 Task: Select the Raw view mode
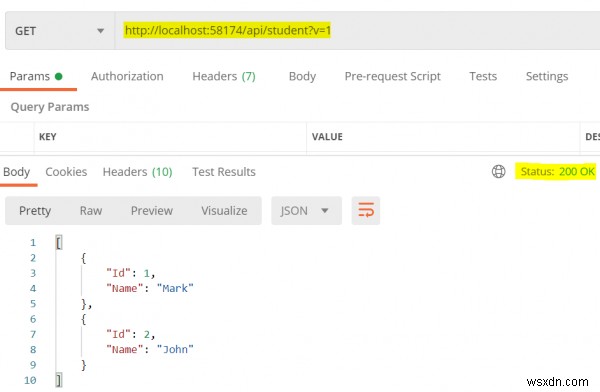(91, 211)
